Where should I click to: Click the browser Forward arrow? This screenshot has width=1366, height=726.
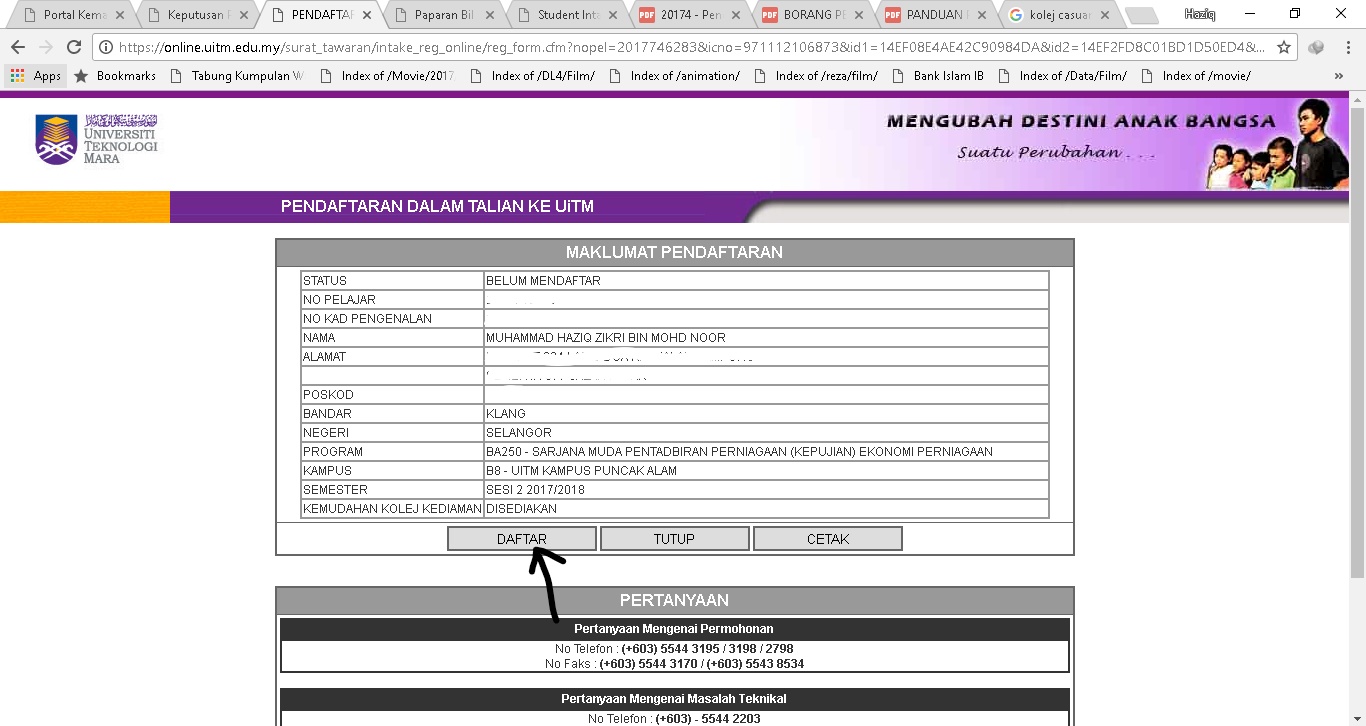point(45,47)
